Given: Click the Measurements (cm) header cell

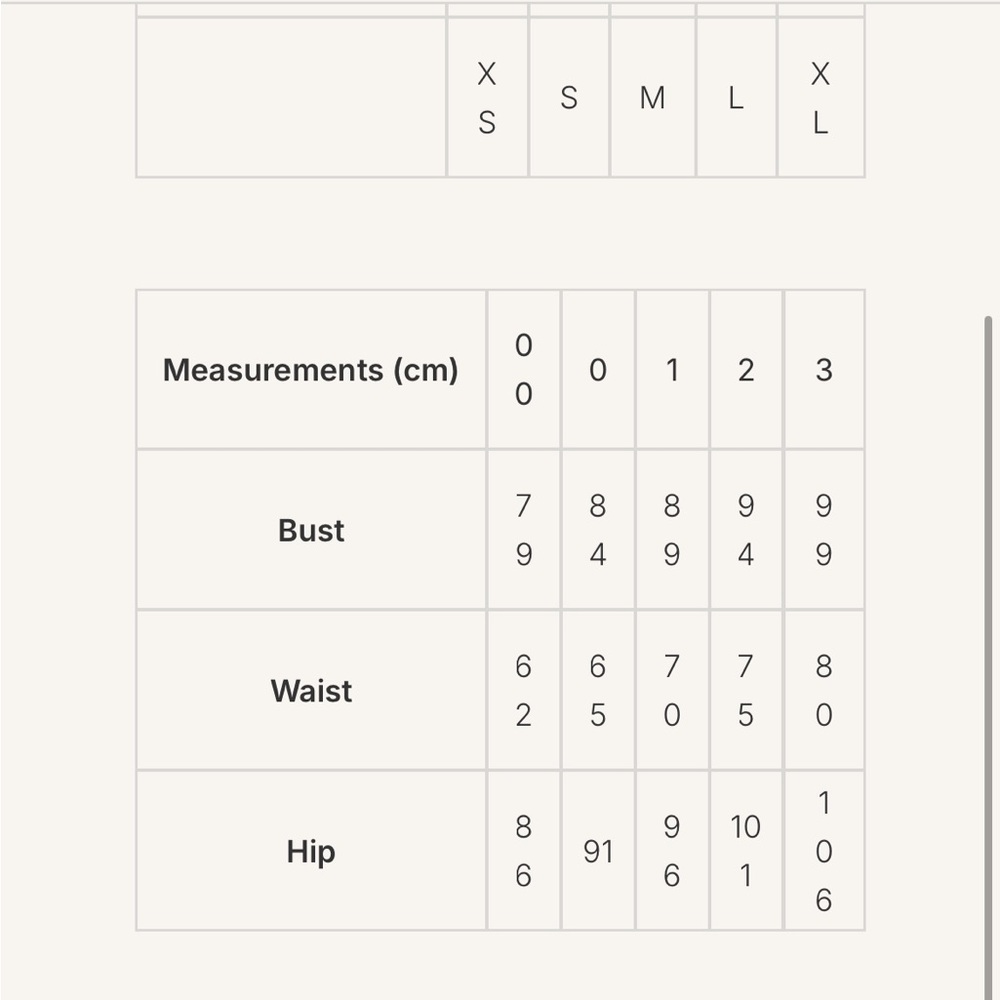Looking at the screenshot, I should click(311, 370).
